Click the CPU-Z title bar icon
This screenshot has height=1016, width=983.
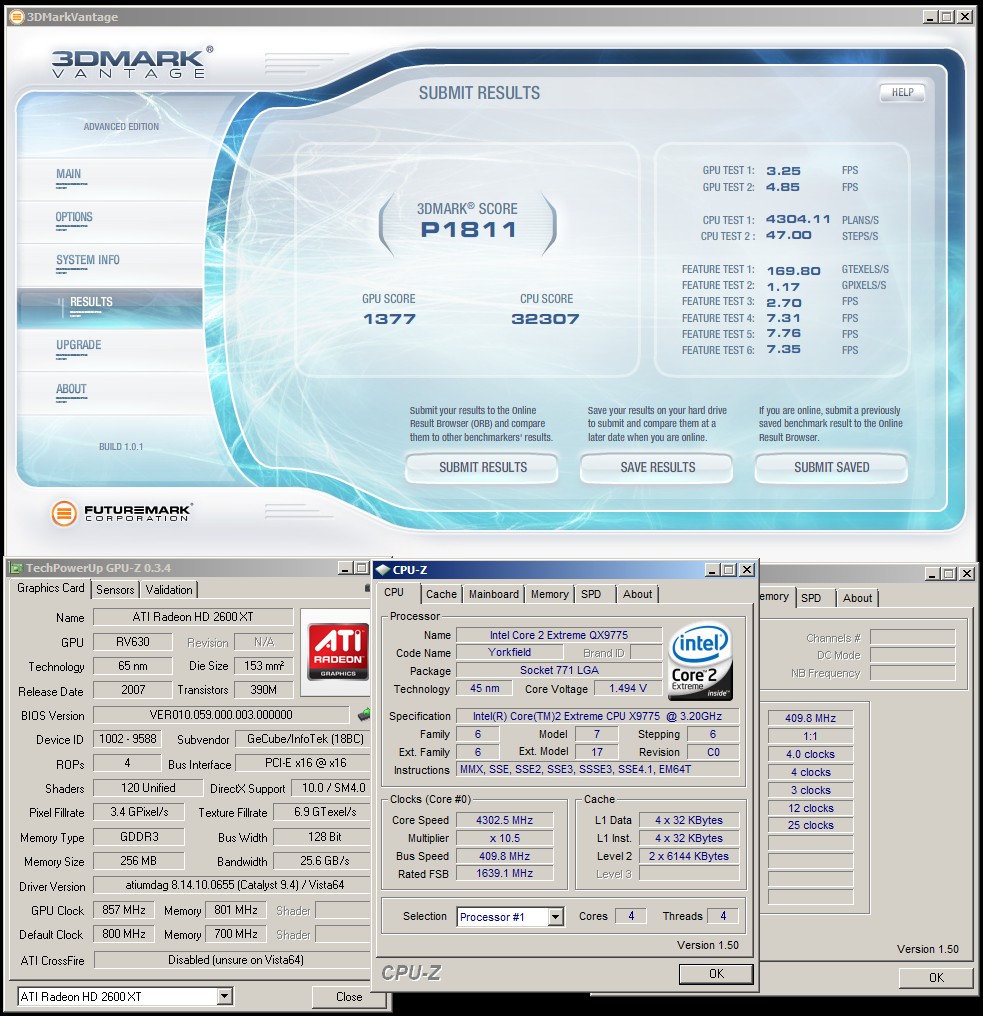point(382,570)
